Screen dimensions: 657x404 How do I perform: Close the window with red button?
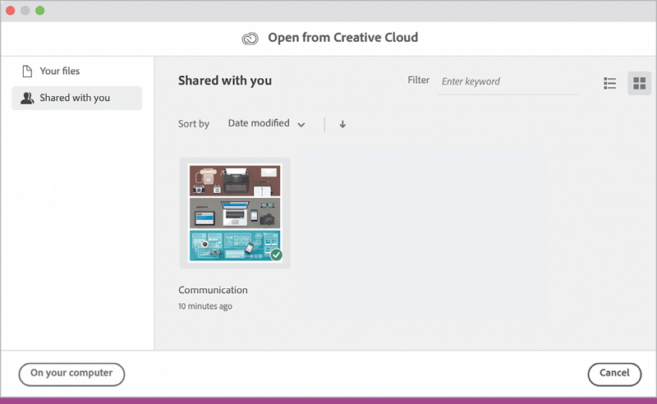point(10,10)
